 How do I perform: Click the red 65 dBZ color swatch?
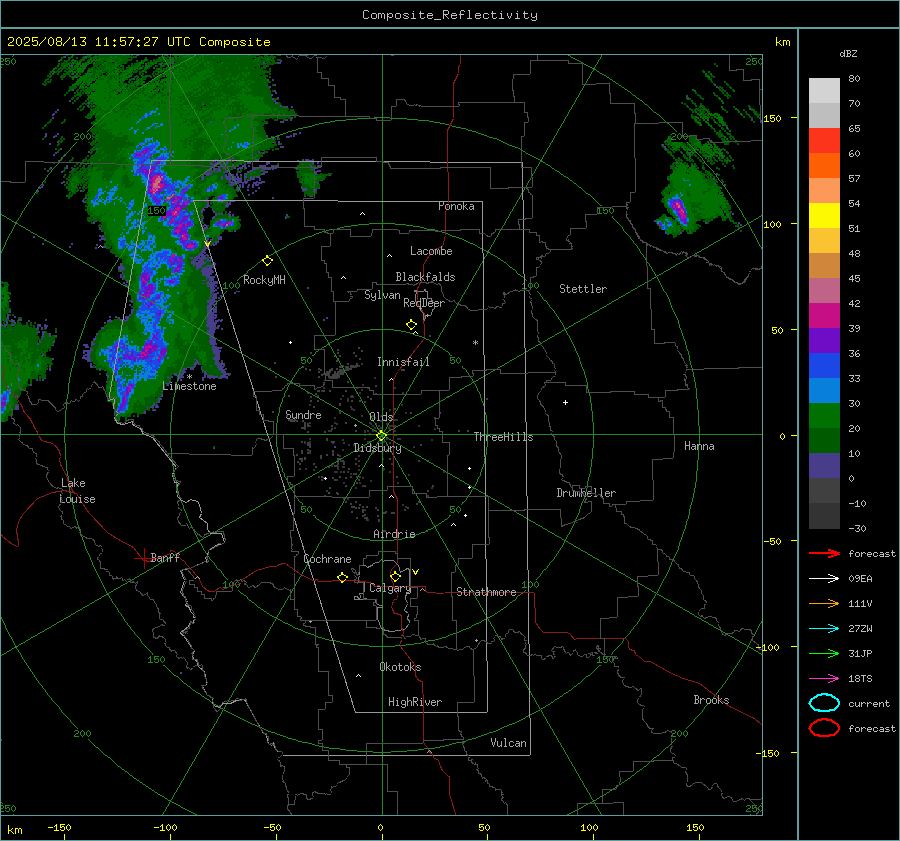824,141
